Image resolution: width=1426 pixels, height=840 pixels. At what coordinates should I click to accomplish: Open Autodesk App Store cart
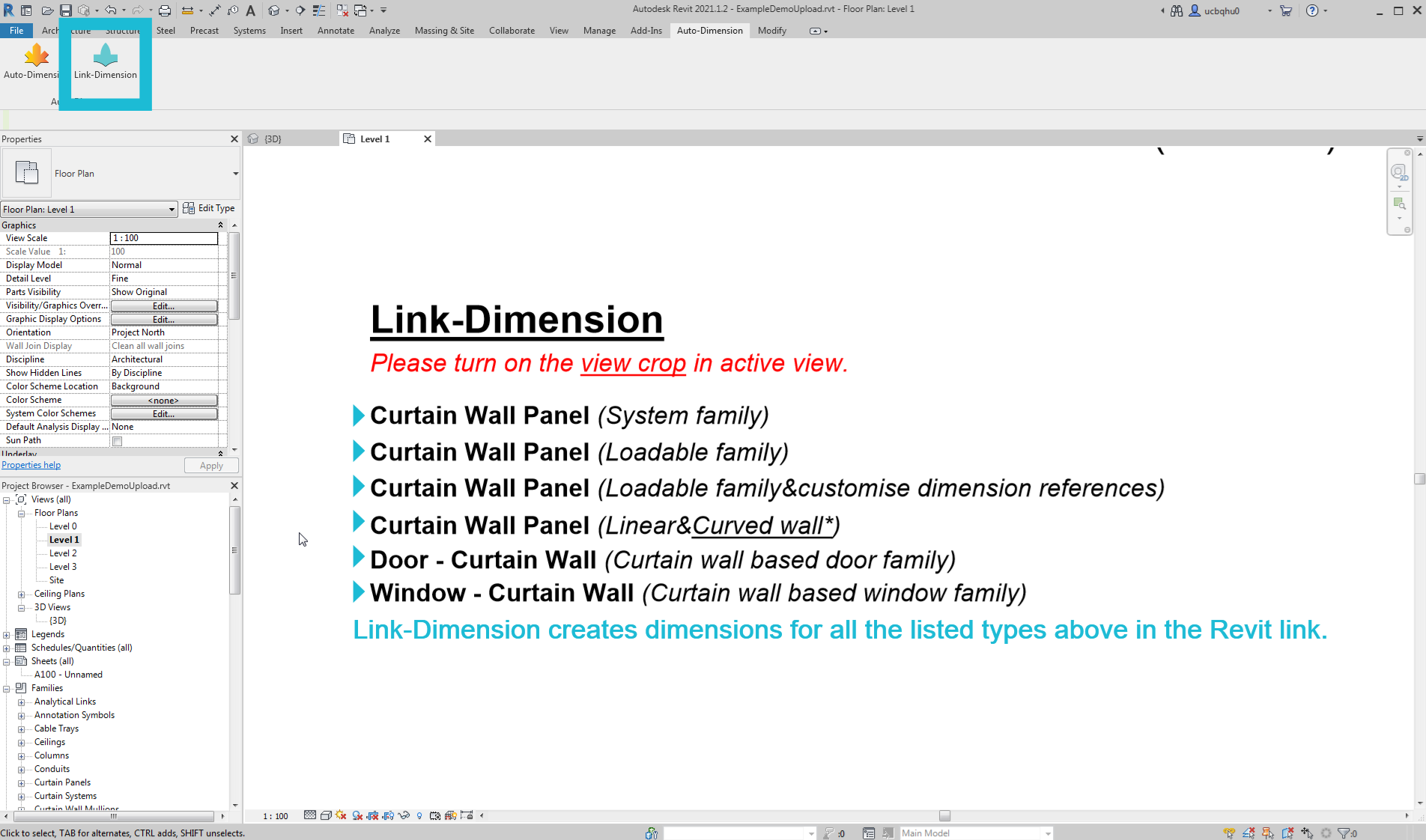pos(1286,10)
